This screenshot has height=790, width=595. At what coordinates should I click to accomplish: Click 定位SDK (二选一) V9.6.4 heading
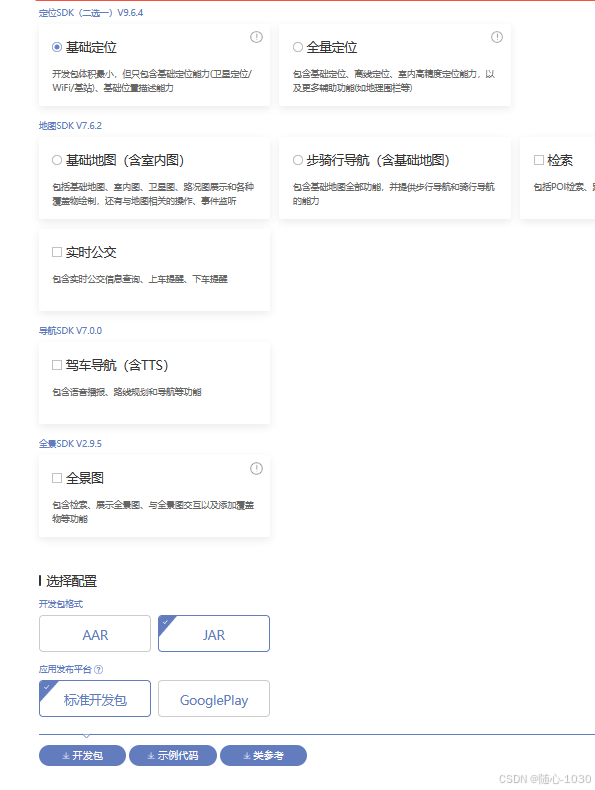tap(91, 13)
